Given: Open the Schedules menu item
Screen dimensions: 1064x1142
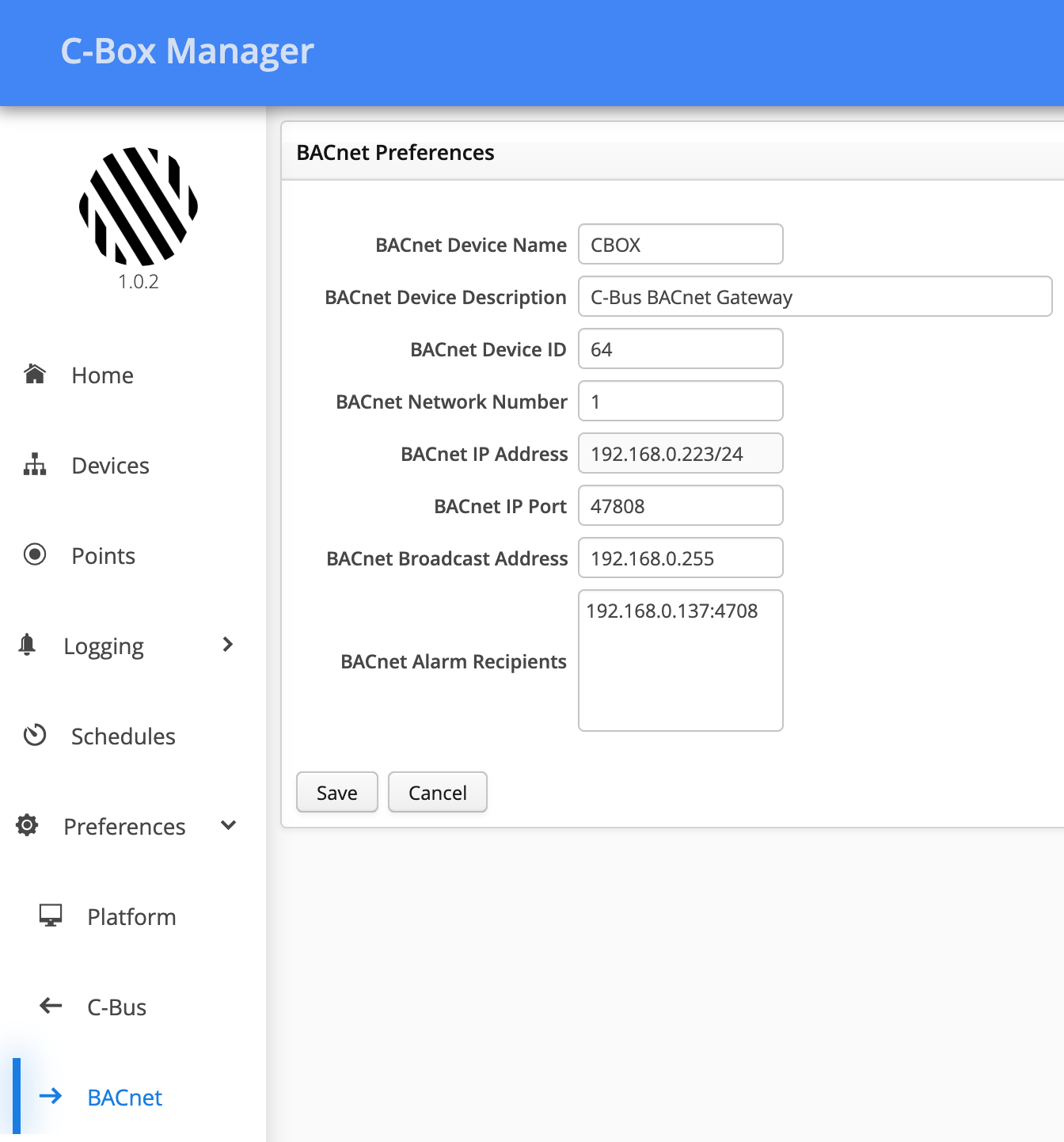Looking at the screenshot, I should pos(123,737).
